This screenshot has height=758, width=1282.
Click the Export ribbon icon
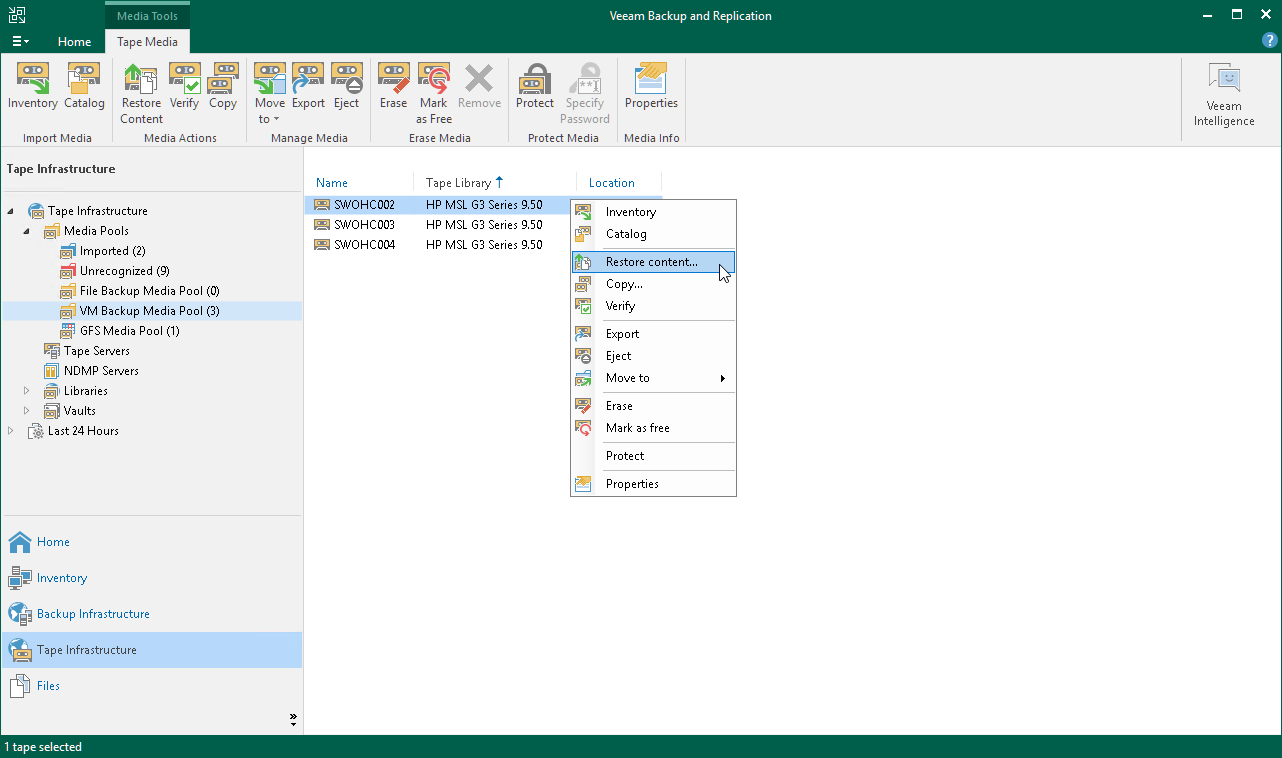[x=308, y=87]
